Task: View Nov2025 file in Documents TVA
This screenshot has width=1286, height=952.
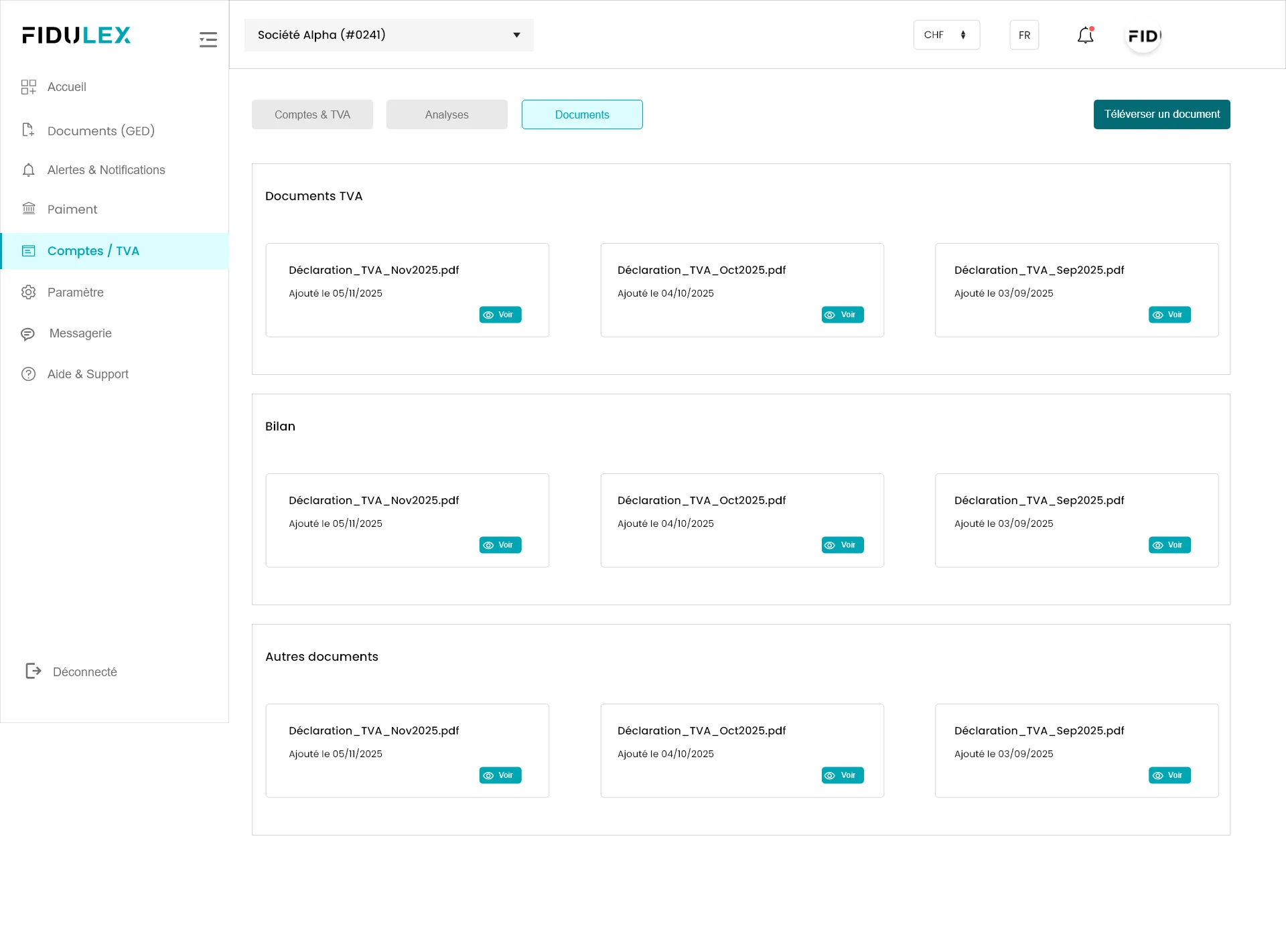Action: click(500, 315)
